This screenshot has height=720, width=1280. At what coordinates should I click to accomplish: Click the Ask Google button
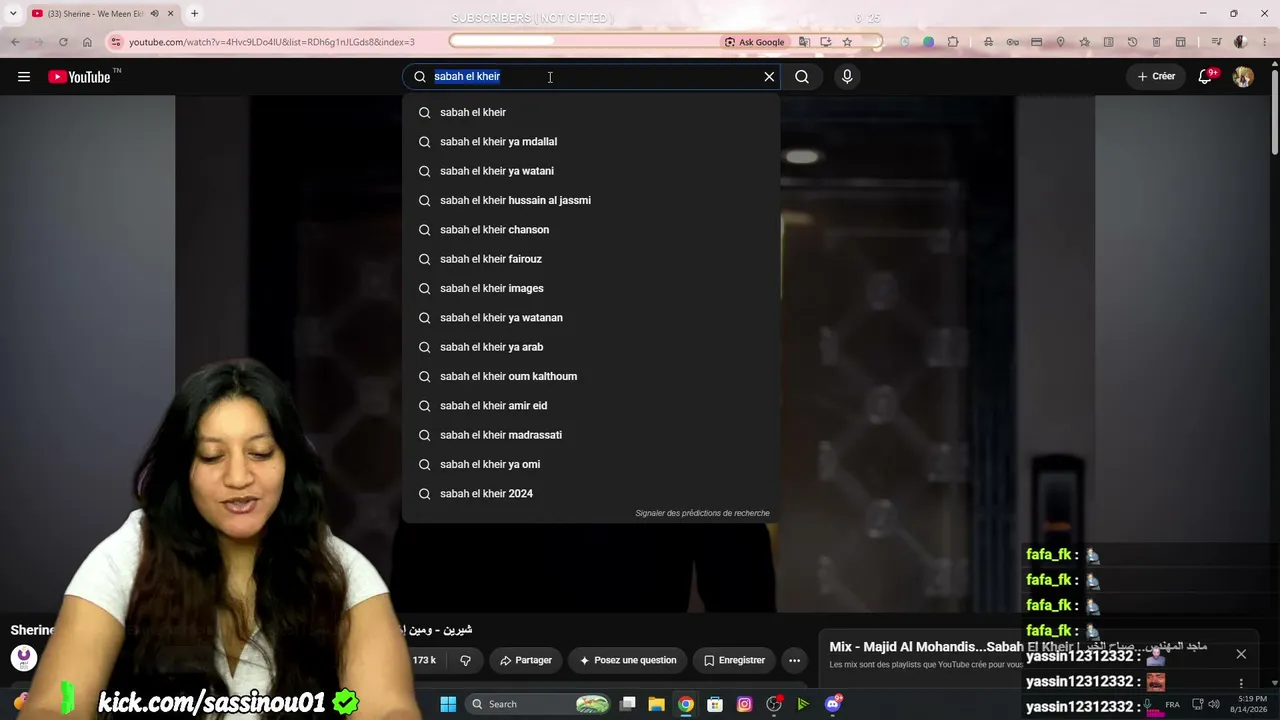755,42
